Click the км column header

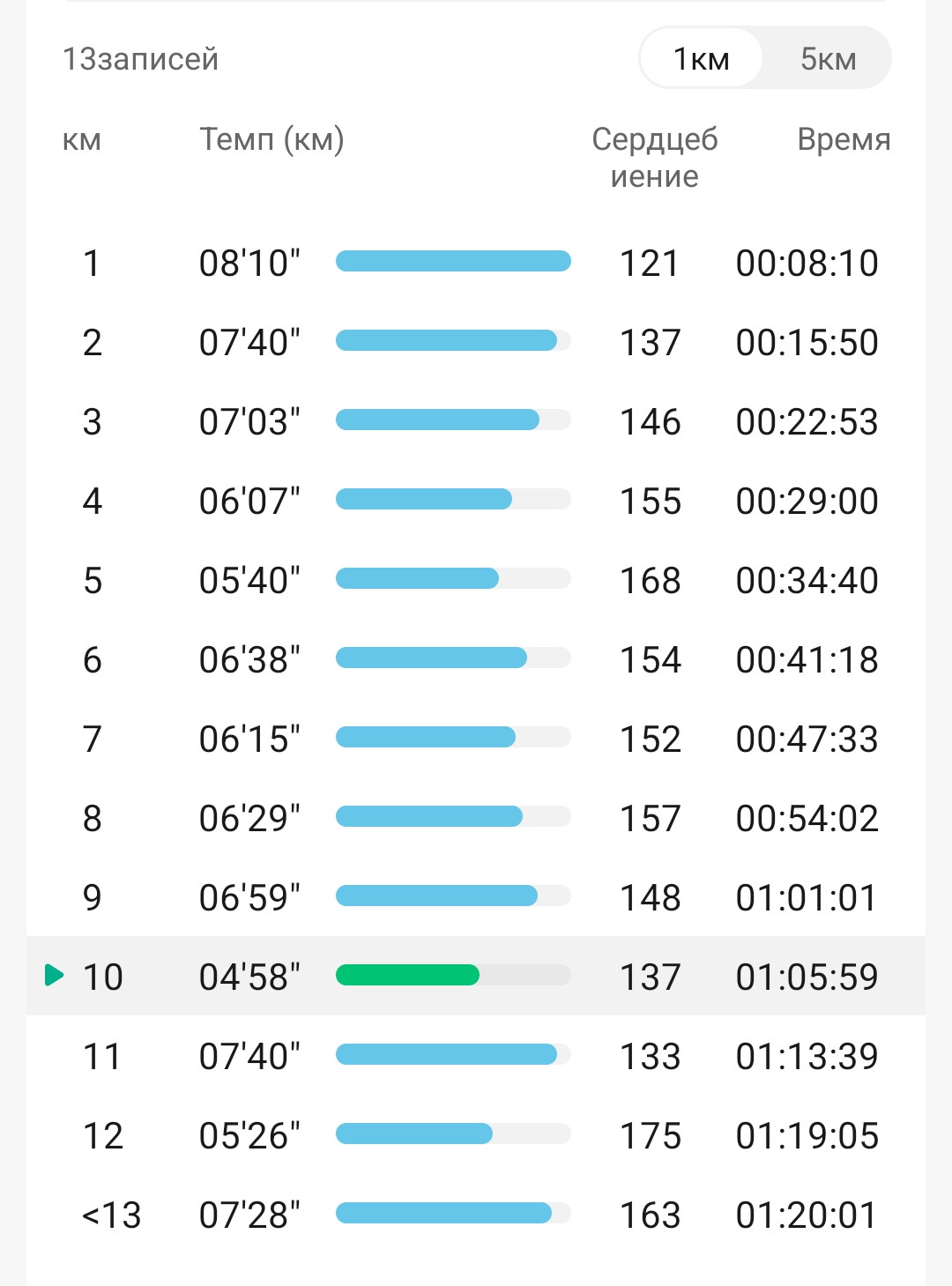point(82,140)
